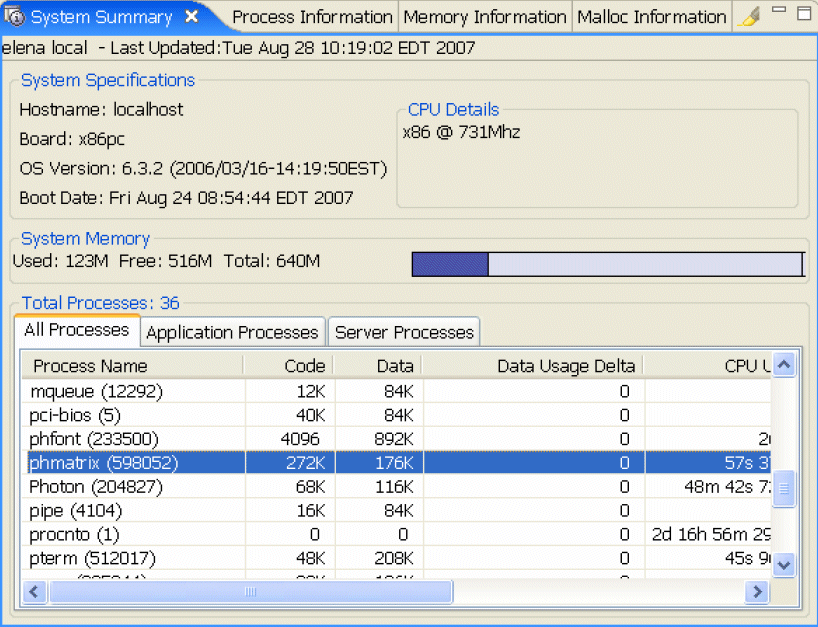Click the System Summary view icon

tap(15, 16)
